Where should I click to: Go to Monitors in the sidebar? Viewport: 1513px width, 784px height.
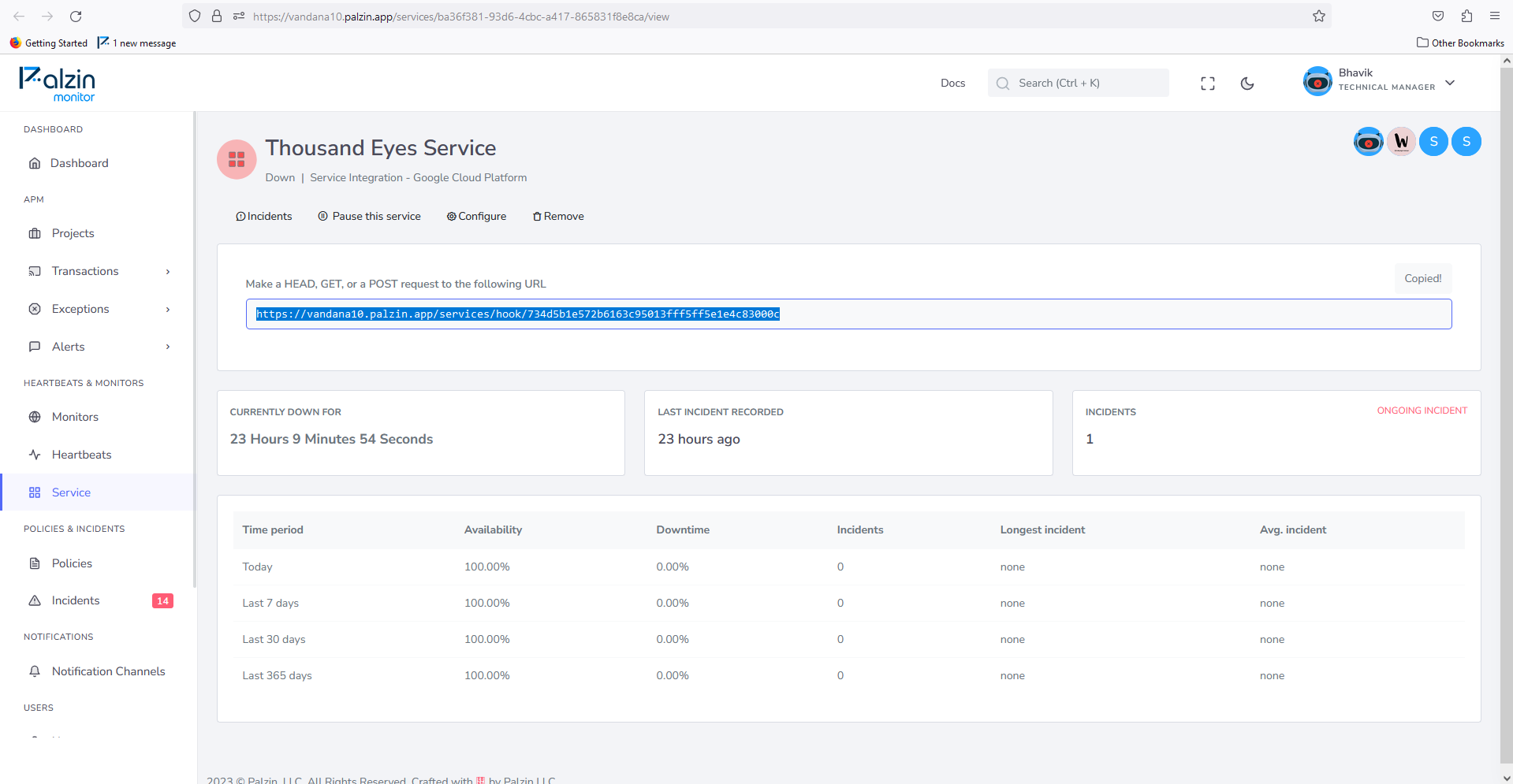[75, 417]
